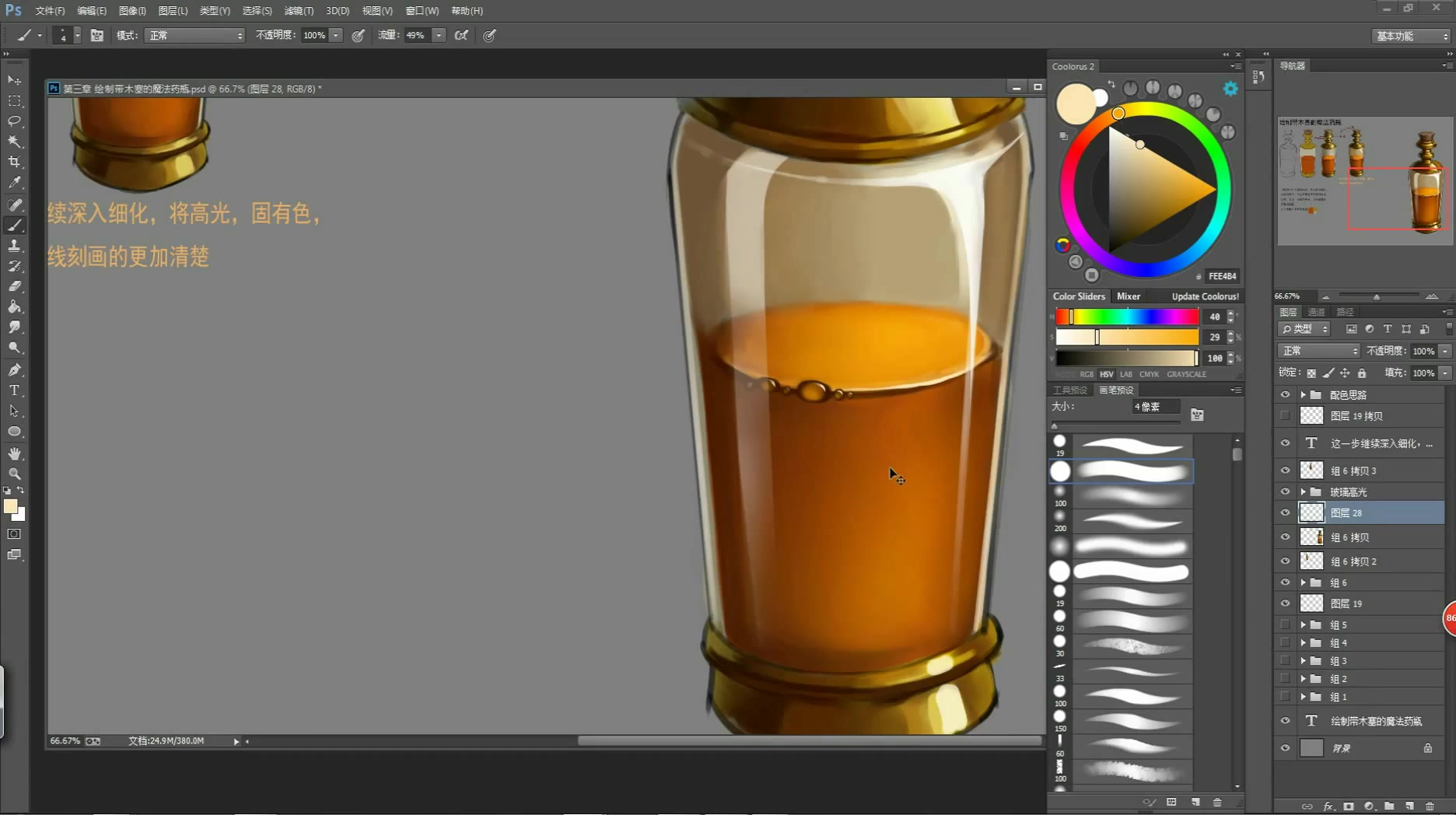This screenshot has height=815, width=1456.
Task: Select the Healing Brush tool
Action: (14, 205)
